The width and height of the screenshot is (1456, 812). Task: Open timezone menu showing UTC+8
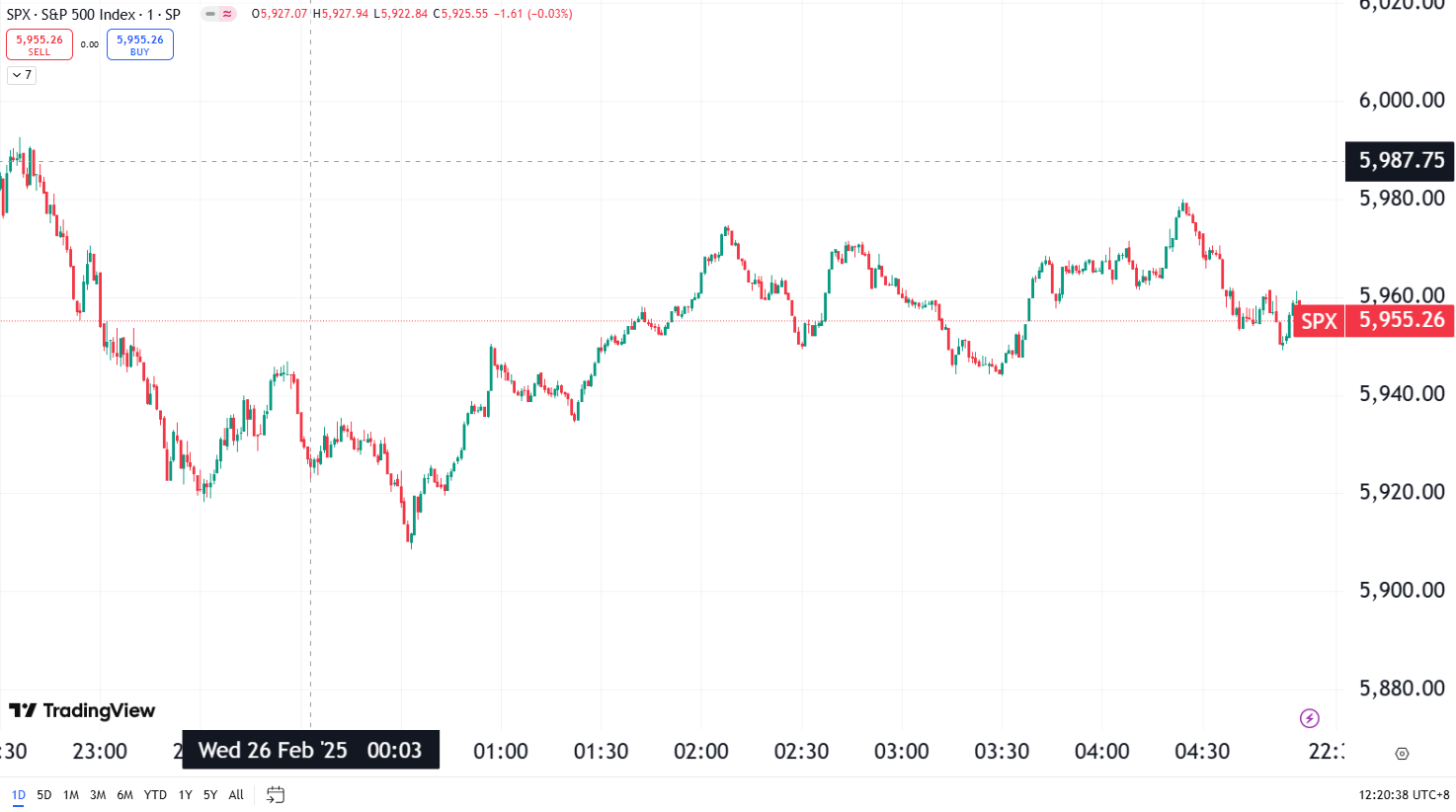pos(1404,794)
